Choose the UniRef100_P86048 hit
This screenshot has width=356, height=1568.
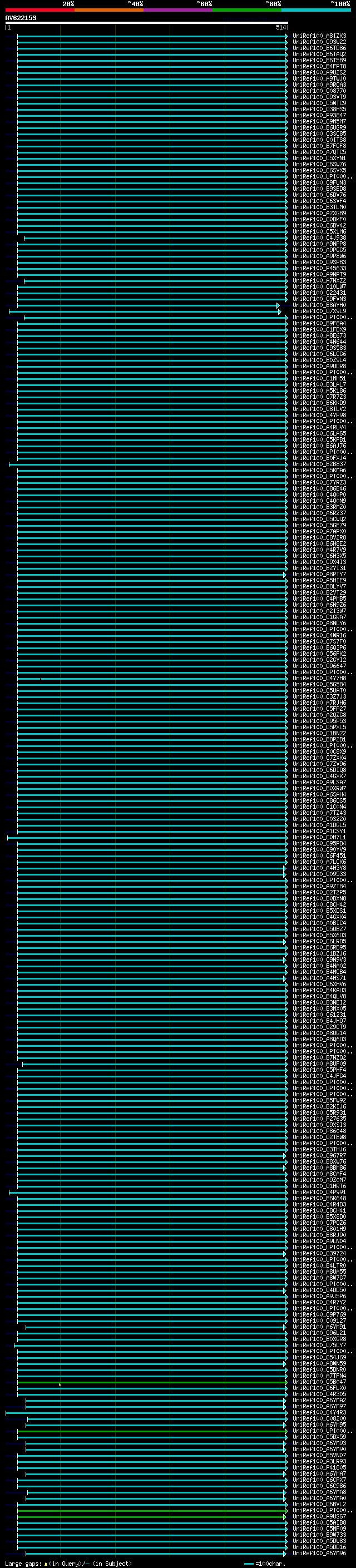point(319,1131)
